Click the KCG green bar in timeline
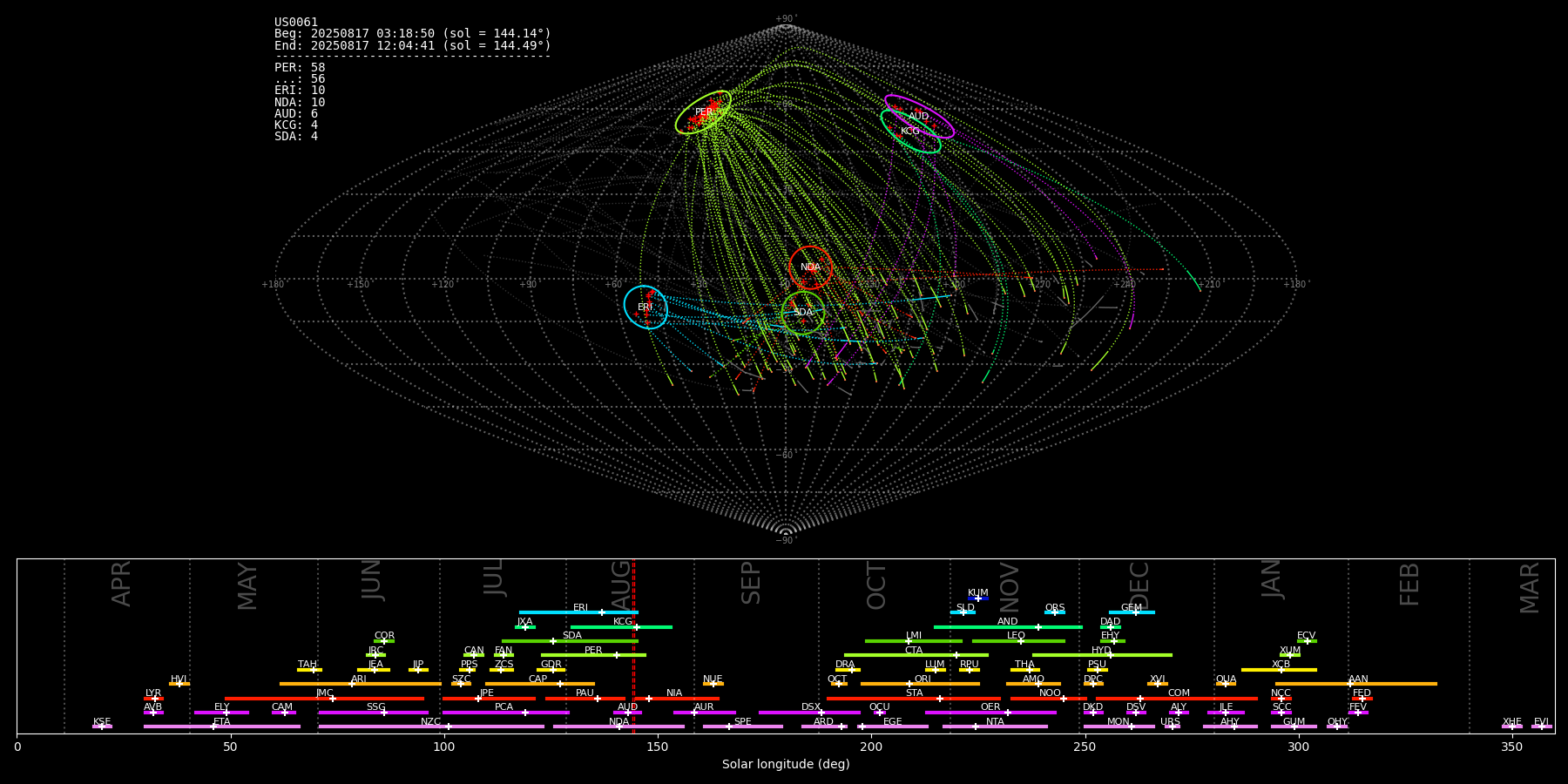This screenshot has height=784, width=1568. tap(621, 627)
